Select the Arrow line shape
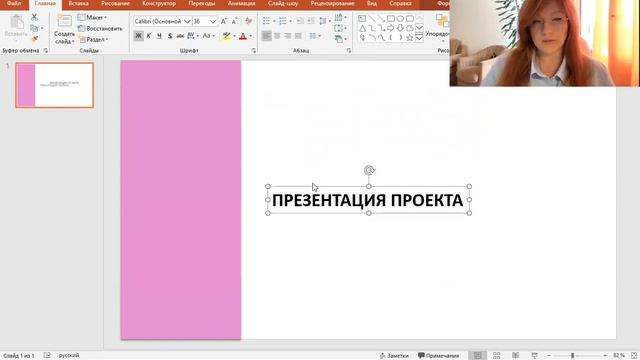The height and width of the screenshot is (360, 640). [x=381, y=19]
